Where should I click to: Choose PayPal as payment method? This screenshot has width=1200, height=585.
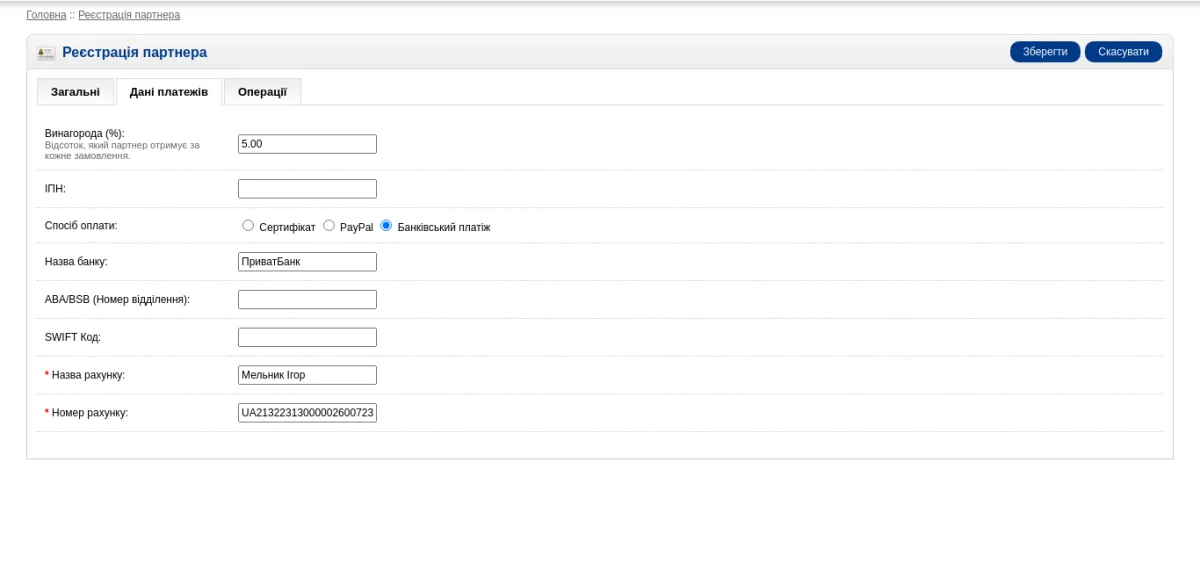click(329, 226)
